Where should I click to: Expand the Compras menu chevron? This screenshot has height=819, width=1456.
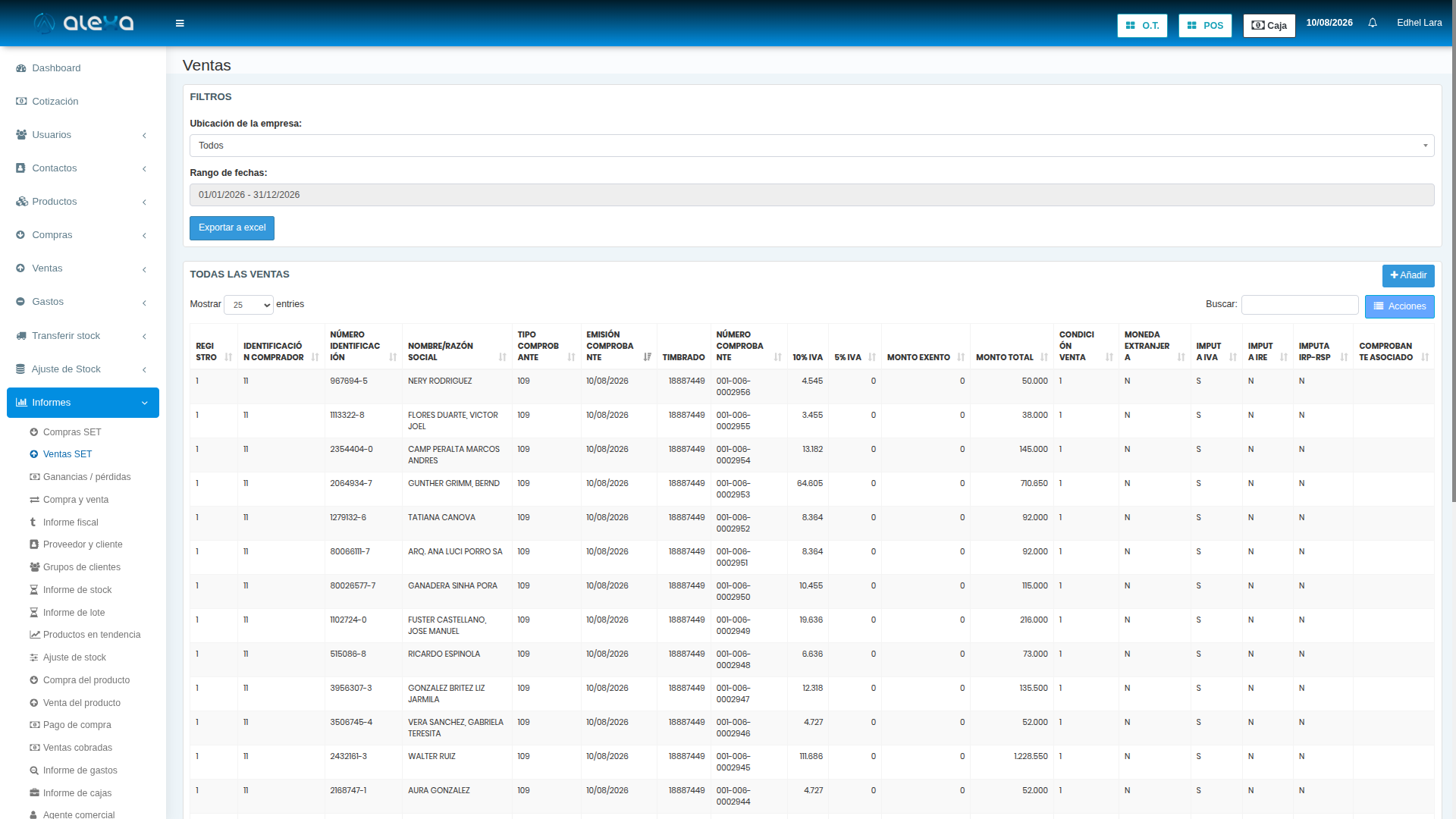coord(144,236)
